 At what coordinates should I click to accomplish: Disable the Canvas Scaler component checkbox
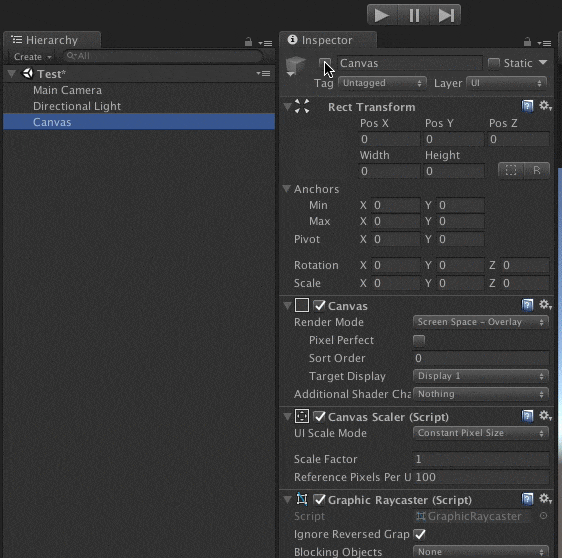[319, 416]
